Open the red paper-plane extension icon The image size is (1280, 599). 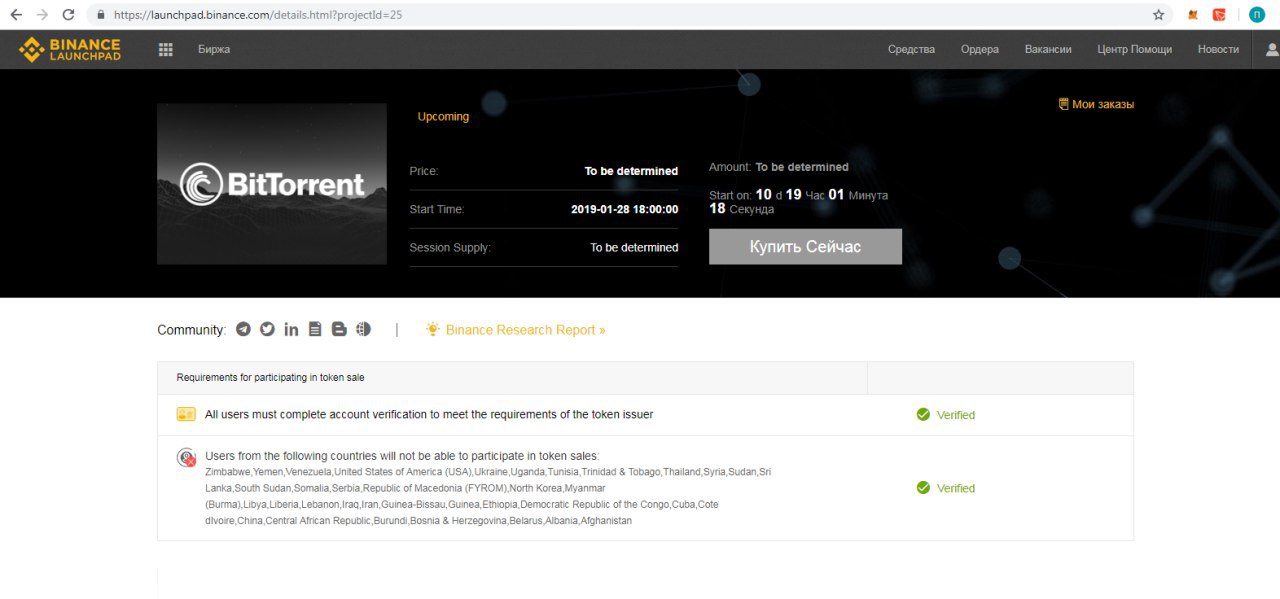1219,15
